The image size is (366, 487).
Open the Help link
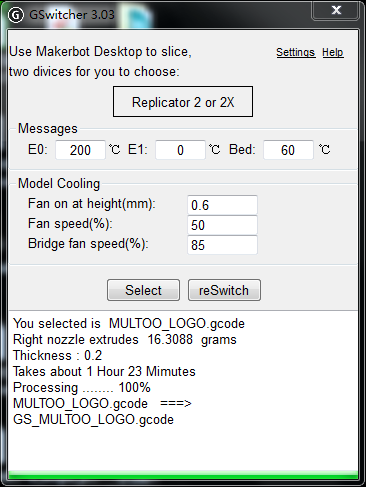click(333, 52)
